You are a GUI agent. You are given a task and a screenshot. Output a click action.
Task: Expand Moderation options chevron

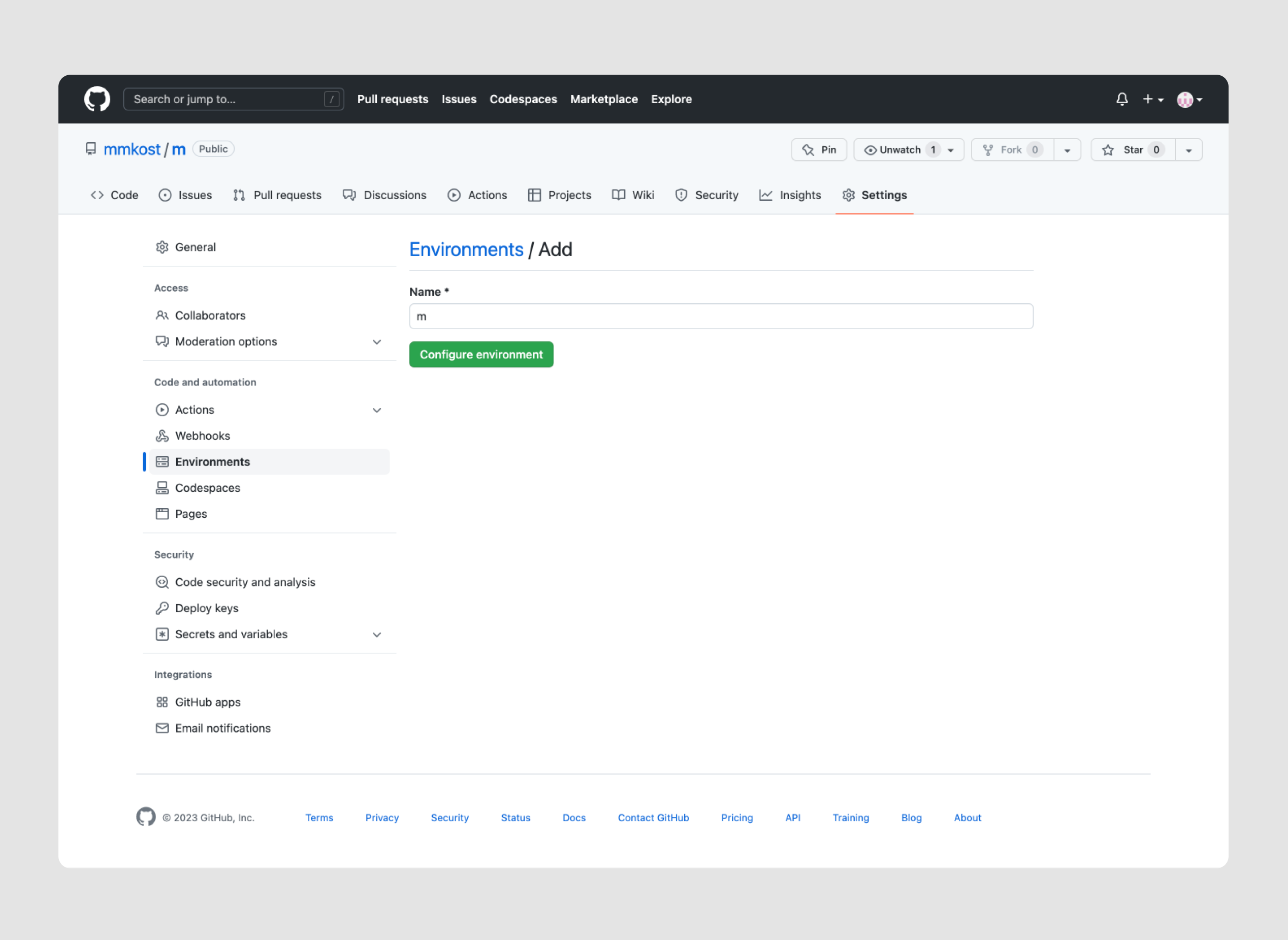pyautogui.click(x=376, y=341)
